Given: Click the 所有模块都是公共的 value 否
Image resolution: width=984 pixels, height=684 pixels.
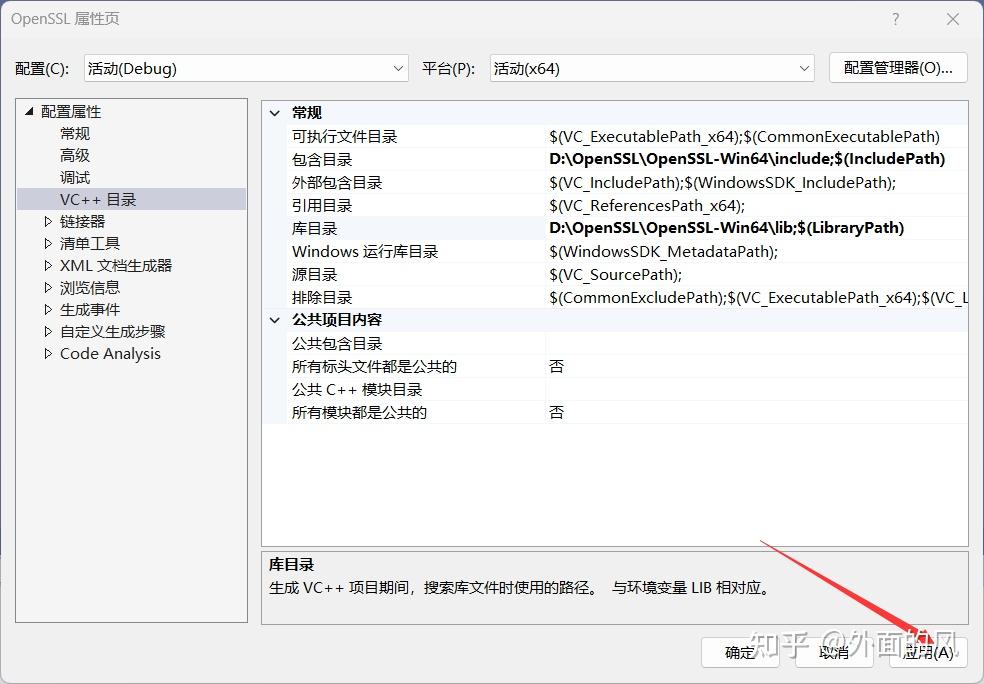Looking at the screenshot, I should [x=557, y=412].
